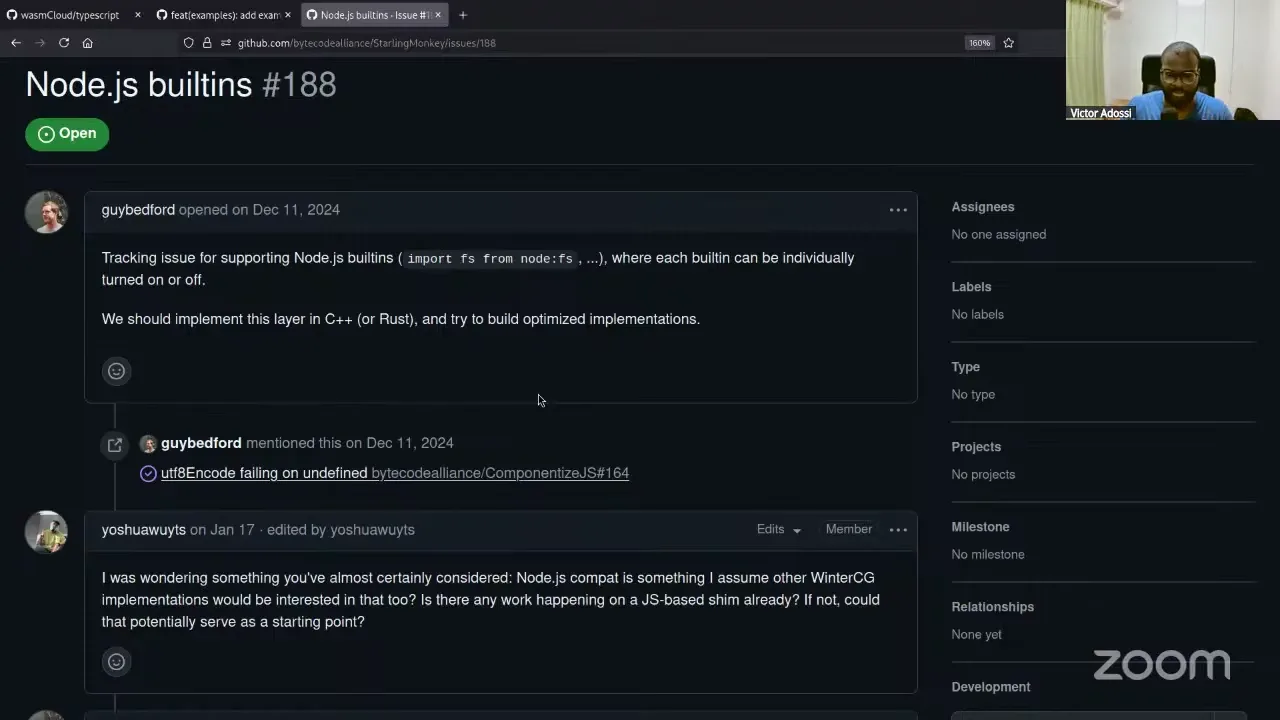Screen dimensions: 1280x720
Task: Click the Labels sidebar heading
Action: pos(971,287)
